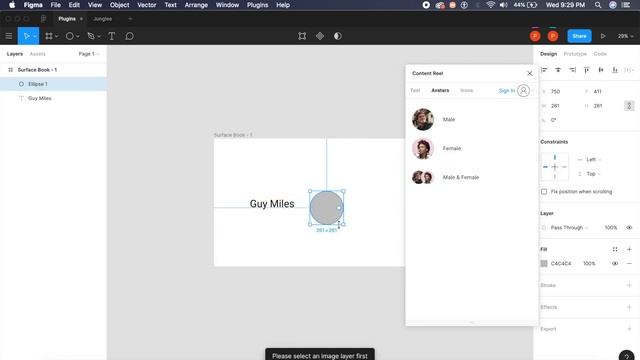Add a stroke with the plus icon

(629, 285)
